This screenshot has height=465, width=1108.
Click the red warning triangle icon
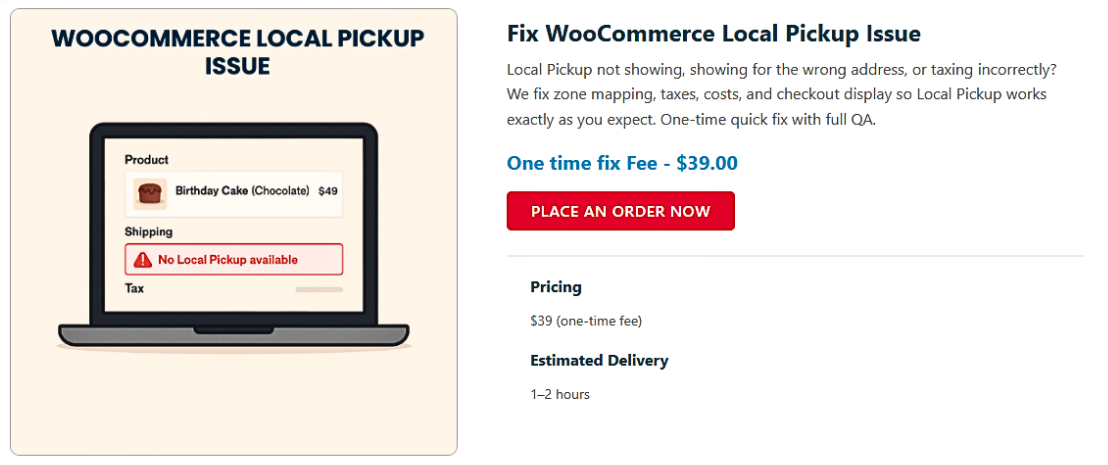(x=142, y=260)
